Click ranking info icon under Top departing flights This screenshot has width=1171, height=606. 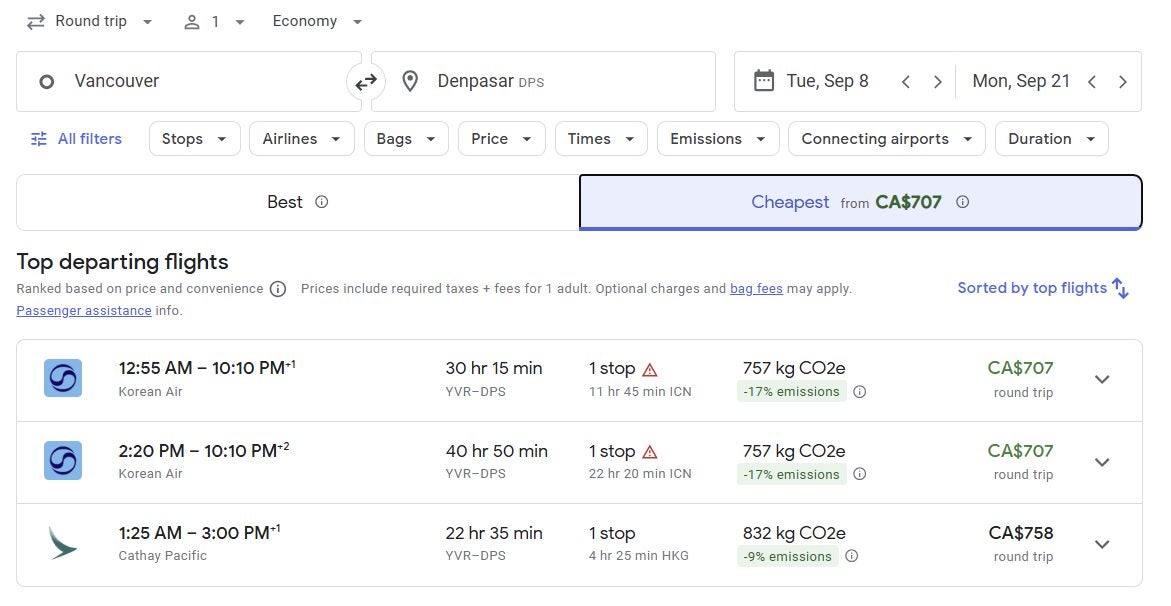click(x=278, y=289)
